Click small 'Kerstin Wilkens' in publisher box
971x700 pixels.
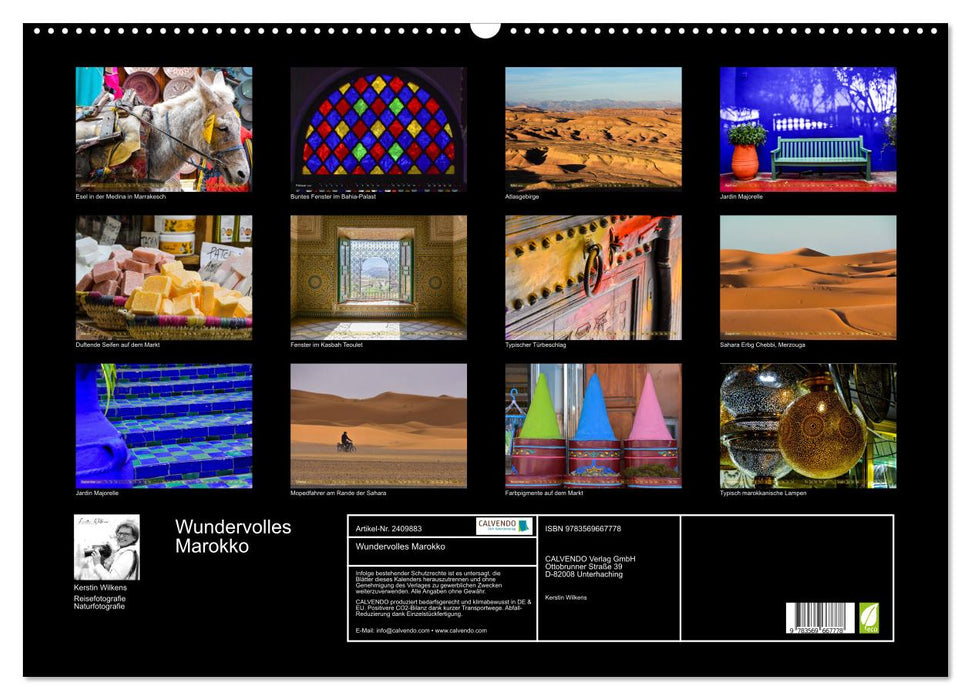pyautogui.click(x=566, y=598)
